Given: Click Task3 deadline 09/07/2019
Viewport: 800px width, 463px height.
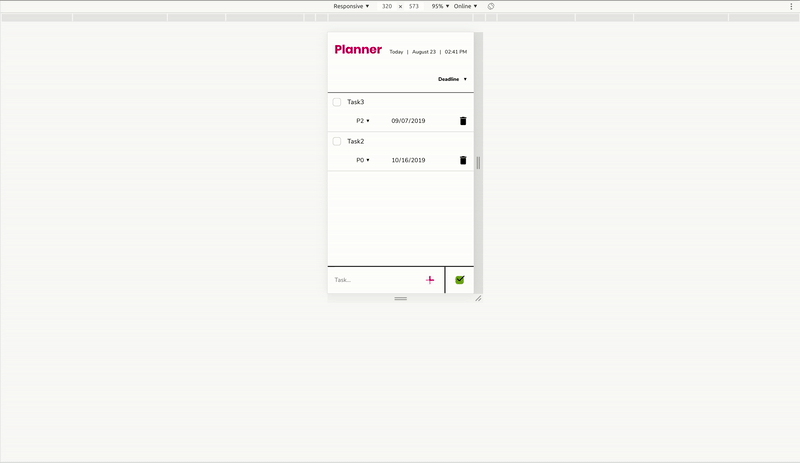Looking at the screenshot, I should tap(408, 121).
